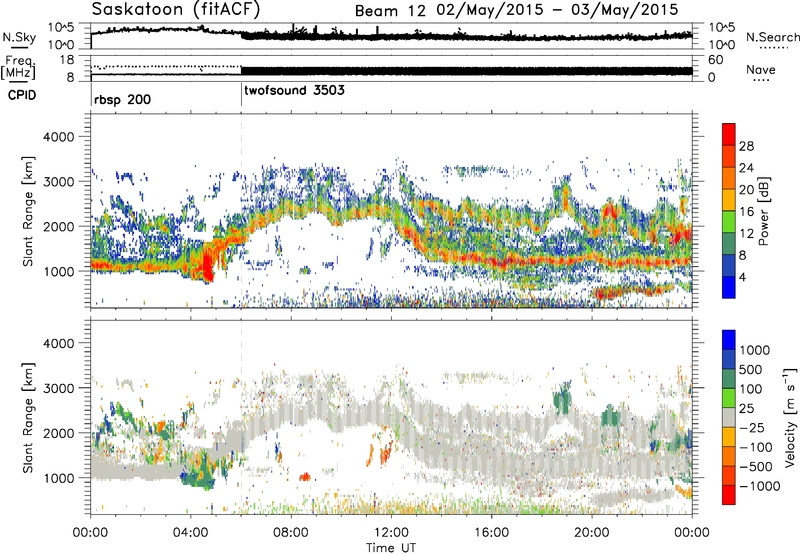Click the power panel 'Slant Range [km]' label
800x554 pixels.
[28, 211]
